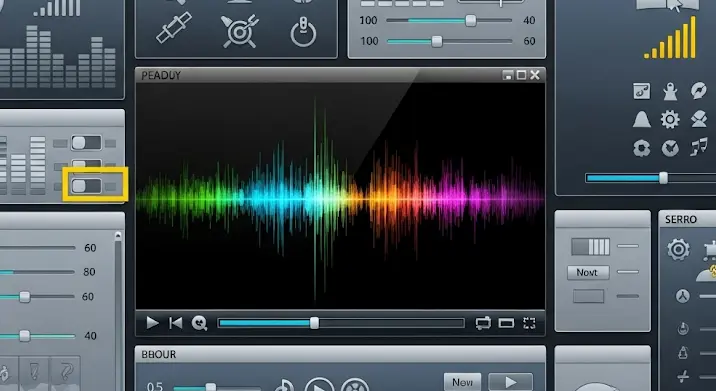
Task: Click the blank button below Novt
Action: [589, 296]
